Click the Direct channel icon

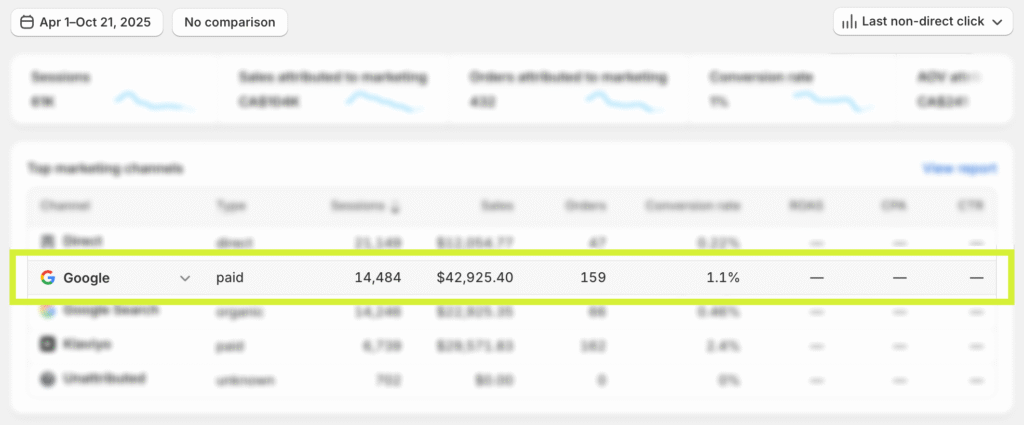coord(47,241)
